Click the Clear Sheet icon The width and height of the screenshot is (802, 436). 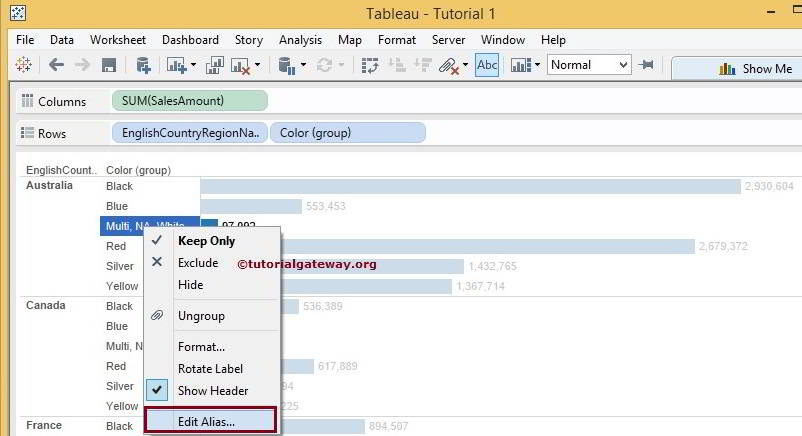[240, 66]
